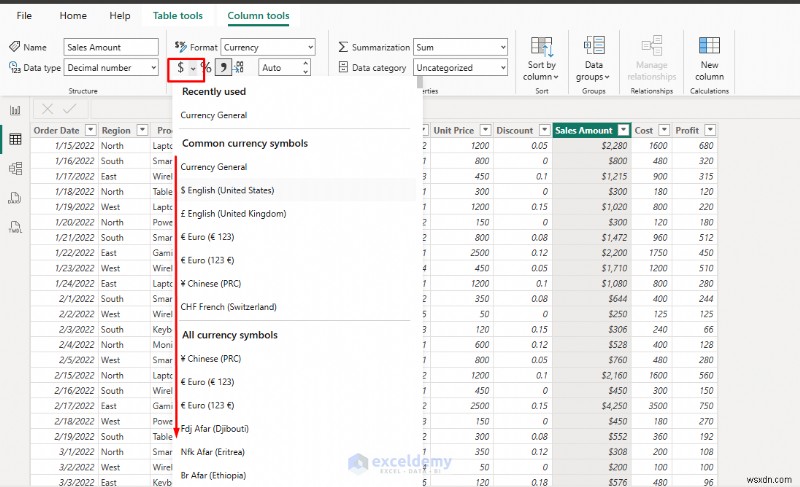Click the Auto decimal places field
This screenshot has height=487, width=800.
(x=280, y=67)
